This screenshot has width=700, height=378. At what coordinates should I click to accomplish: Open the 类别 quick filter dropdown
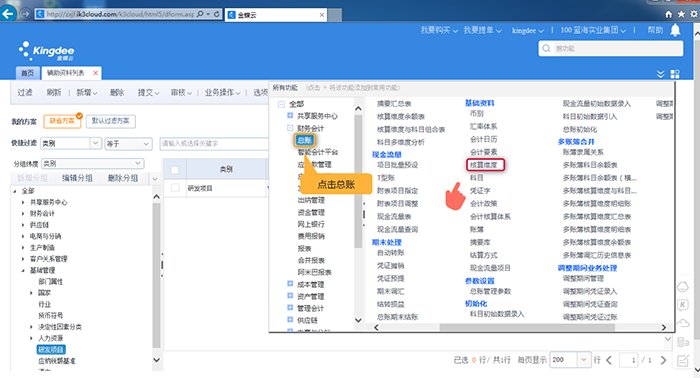[95, 143]
